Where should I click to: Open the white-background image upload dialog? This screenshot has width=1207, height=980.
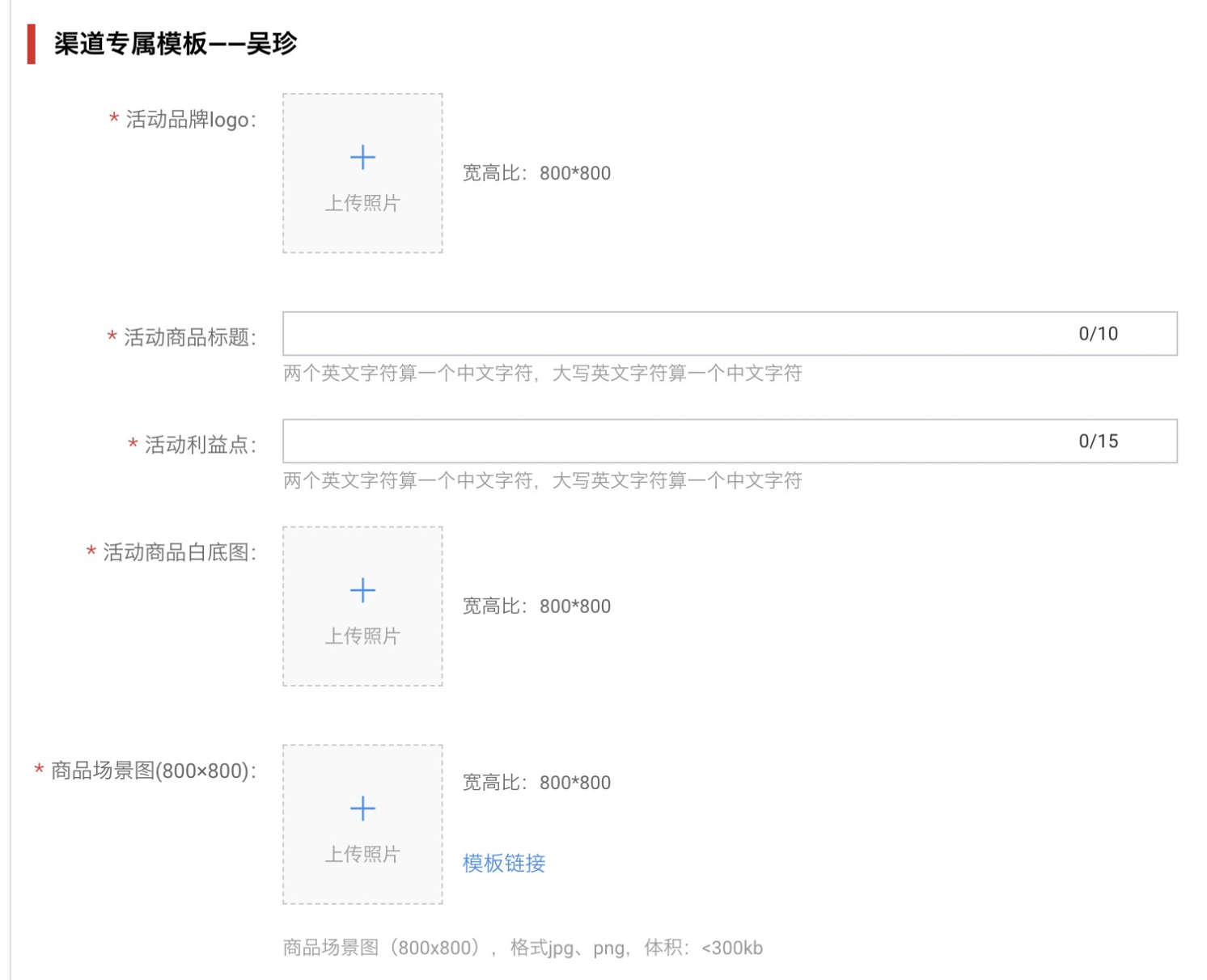click(362, 606)
